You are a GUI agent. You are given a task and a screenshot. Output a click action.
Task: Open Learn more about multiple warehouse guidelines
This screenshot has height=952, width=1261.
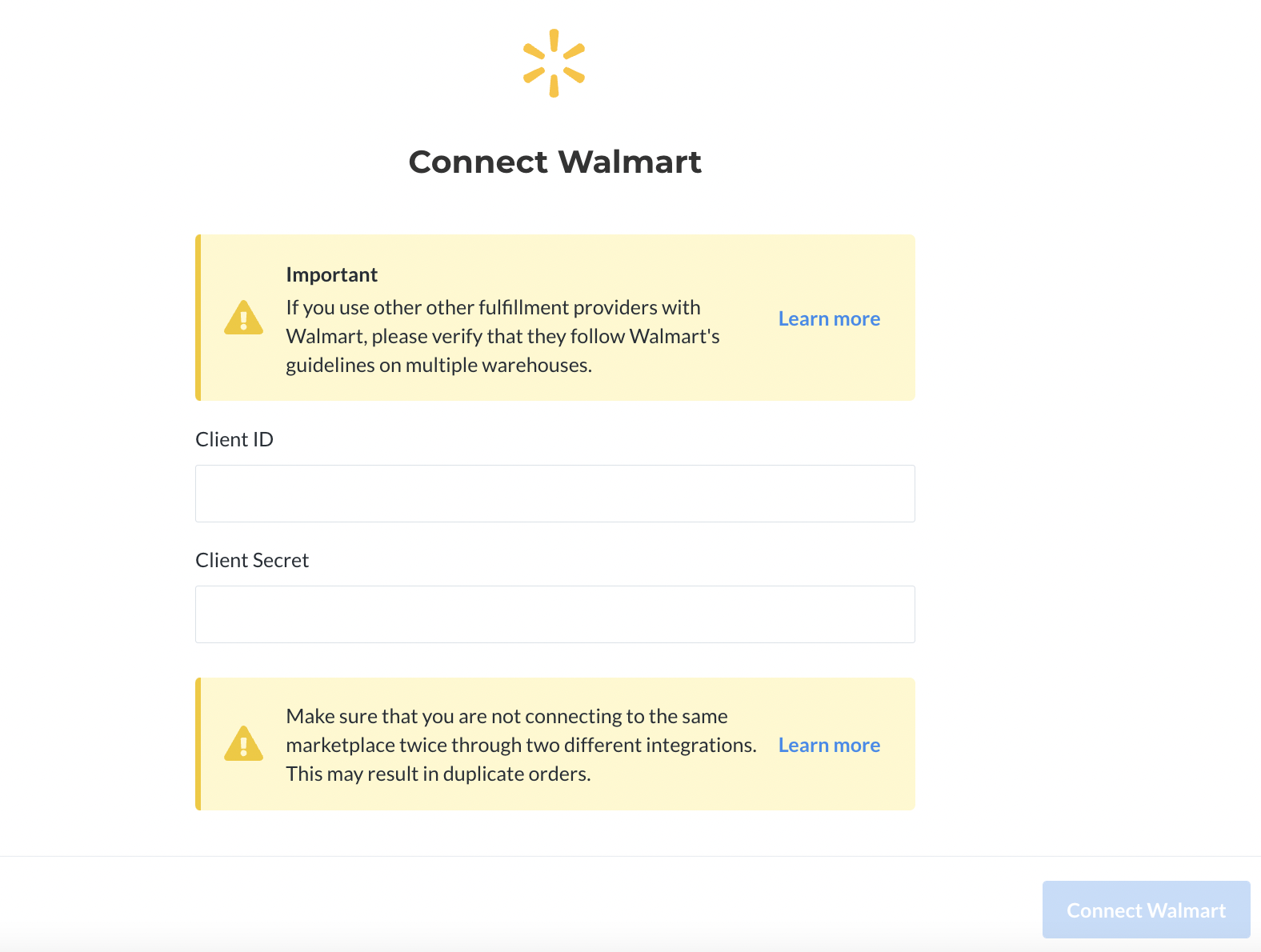829,318
